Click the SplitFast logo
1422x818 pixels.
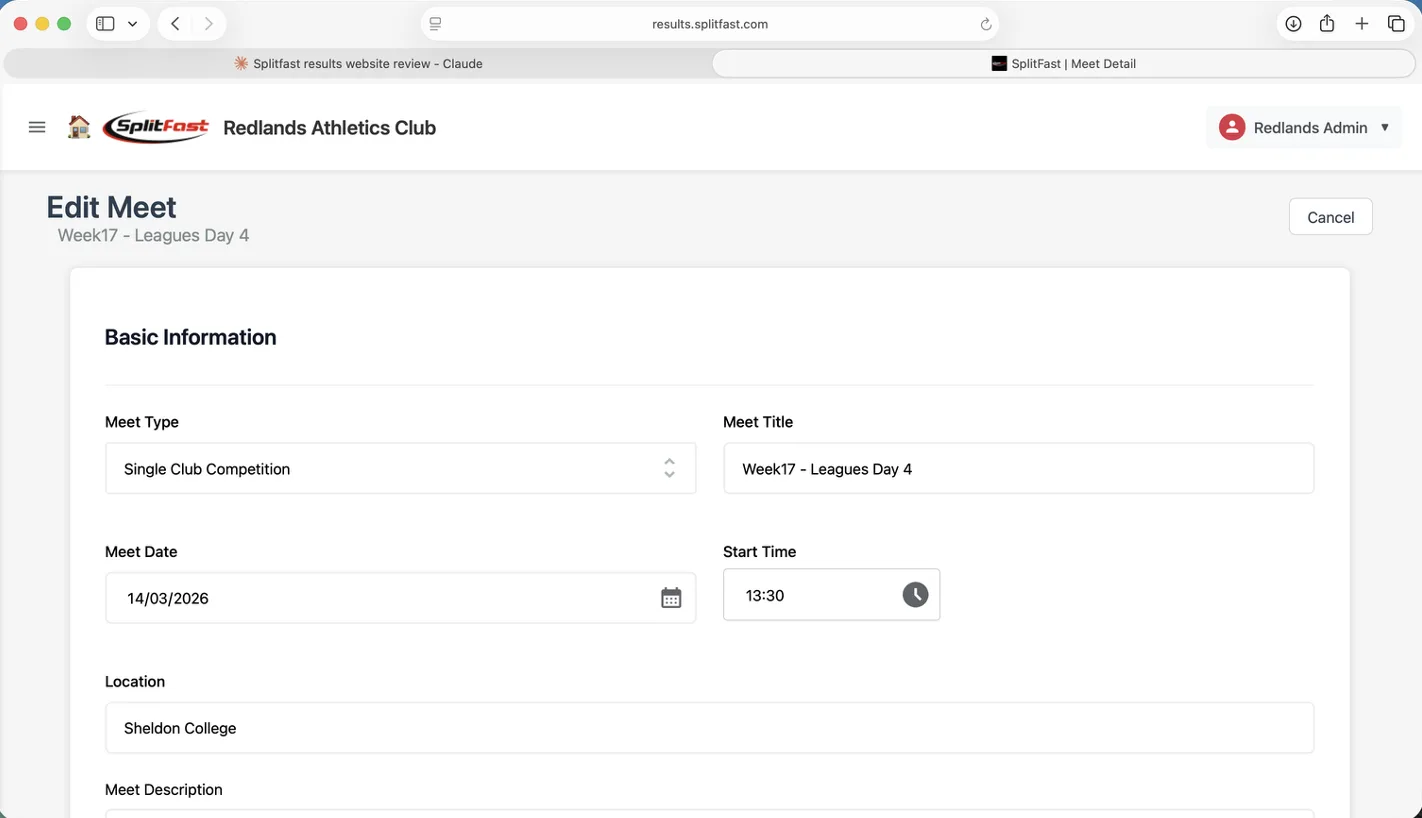pos(156,127)
